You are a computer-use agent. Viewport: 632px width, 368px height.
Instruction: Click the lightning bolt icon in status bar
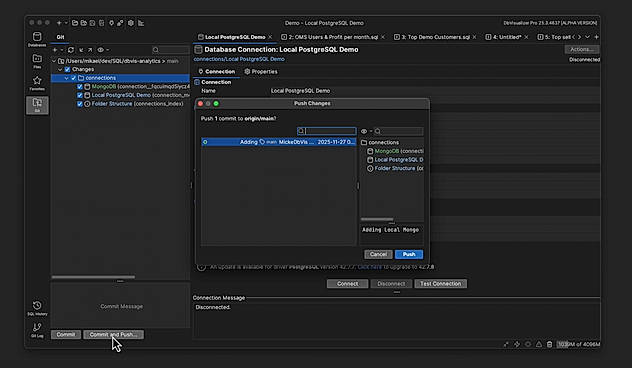point(517,344)
